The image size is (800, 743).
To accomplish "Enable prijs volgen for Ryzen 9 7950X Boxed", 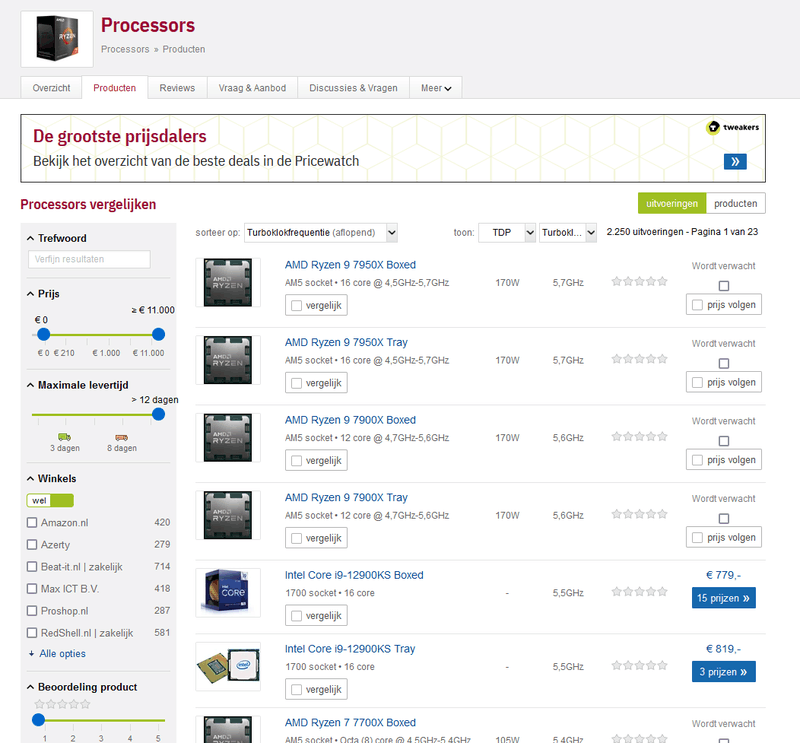I will pyautogui.click(x=723, y=305).
